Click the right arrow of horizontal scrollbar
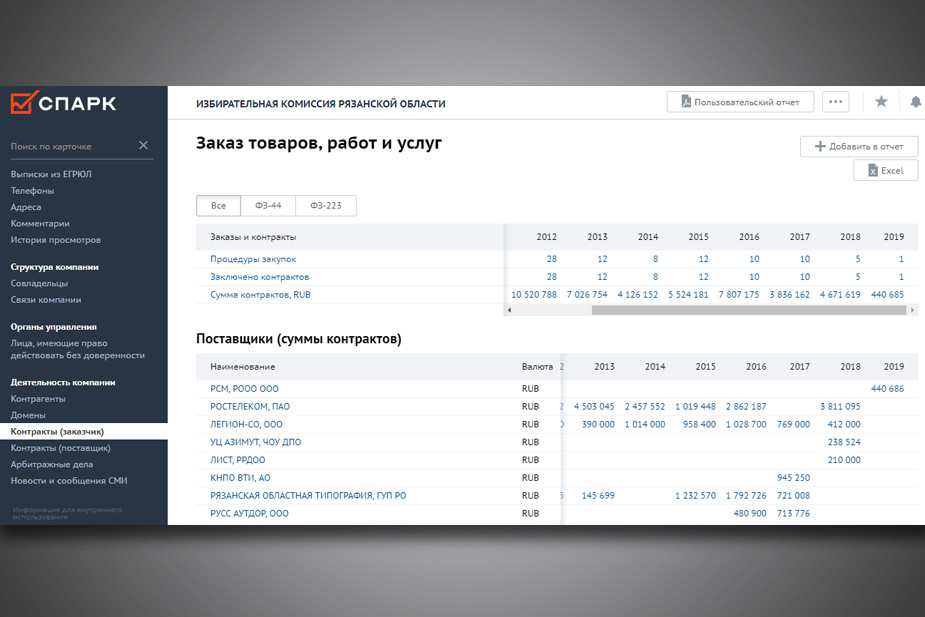 coord(912,311)
